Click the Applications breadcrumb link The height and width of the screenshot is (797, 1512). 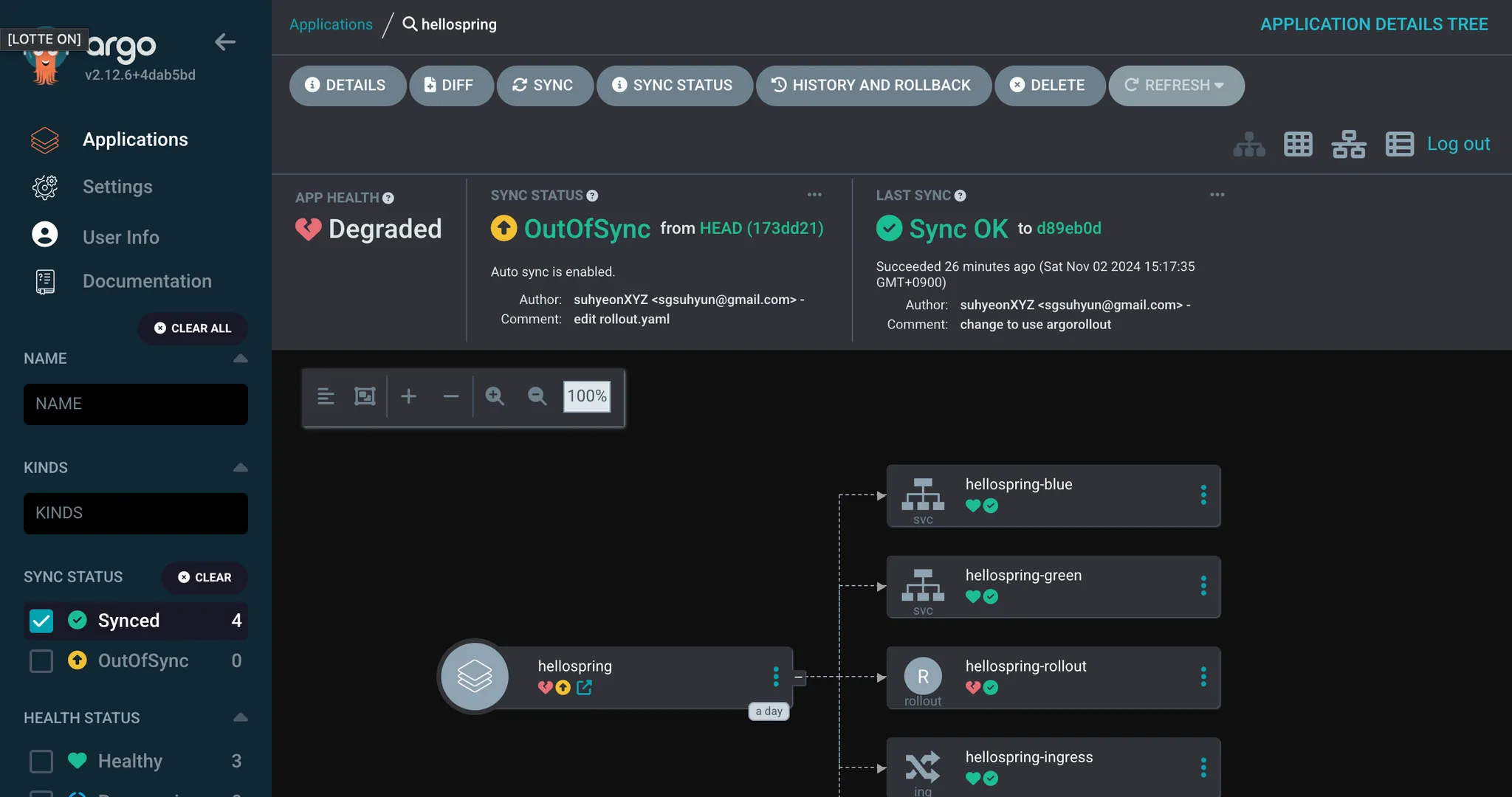coord(331,24)
